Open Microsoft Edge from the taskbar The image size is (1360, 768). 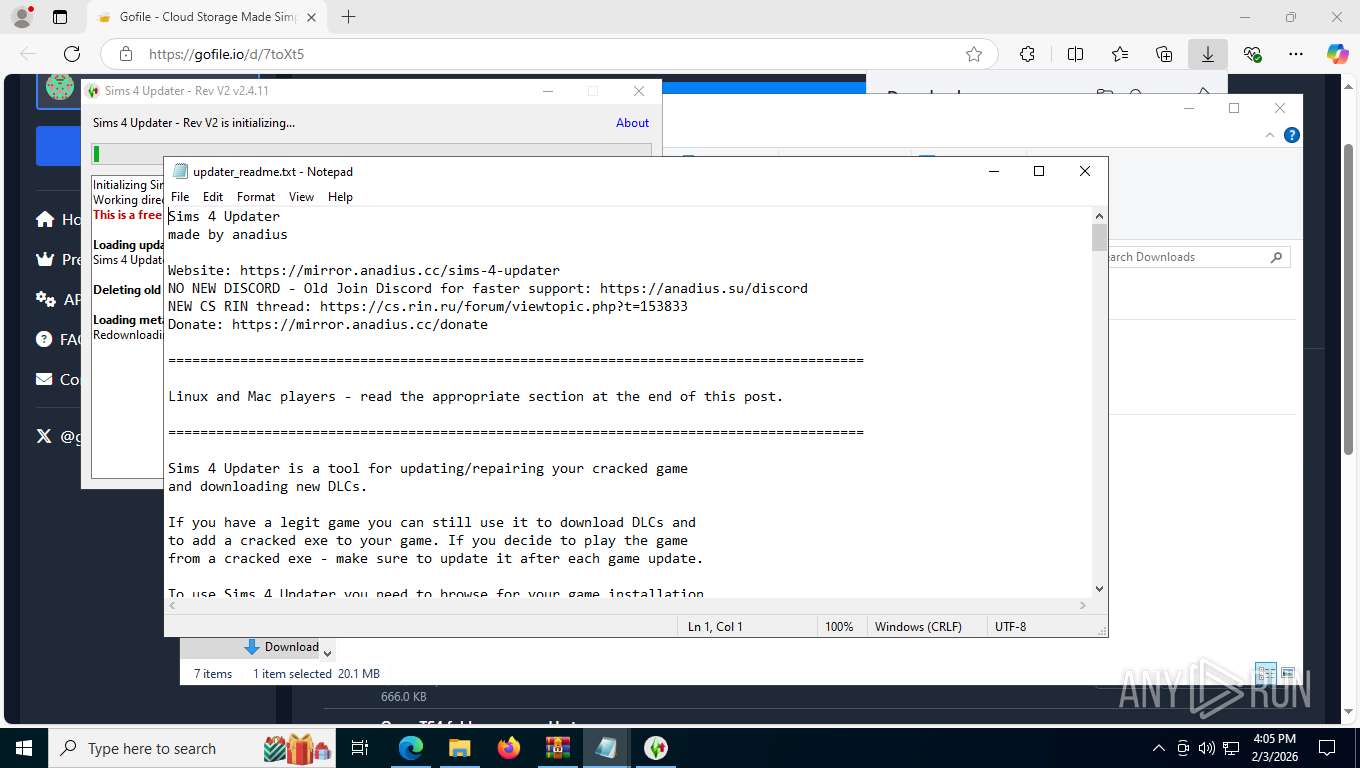(411, 748)
